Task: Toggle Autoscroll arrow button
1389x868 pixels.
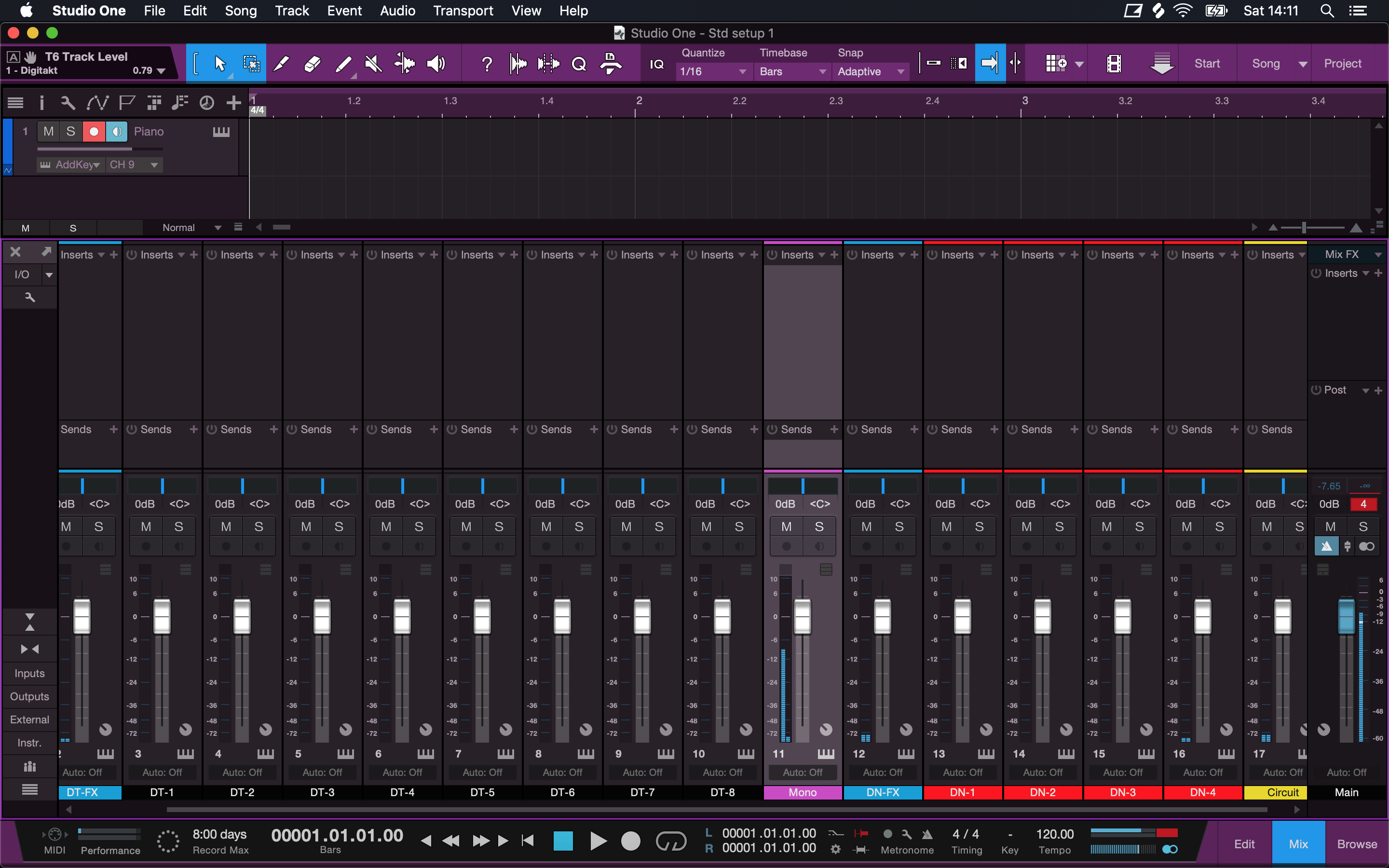Action: click(x=990, y=63)
